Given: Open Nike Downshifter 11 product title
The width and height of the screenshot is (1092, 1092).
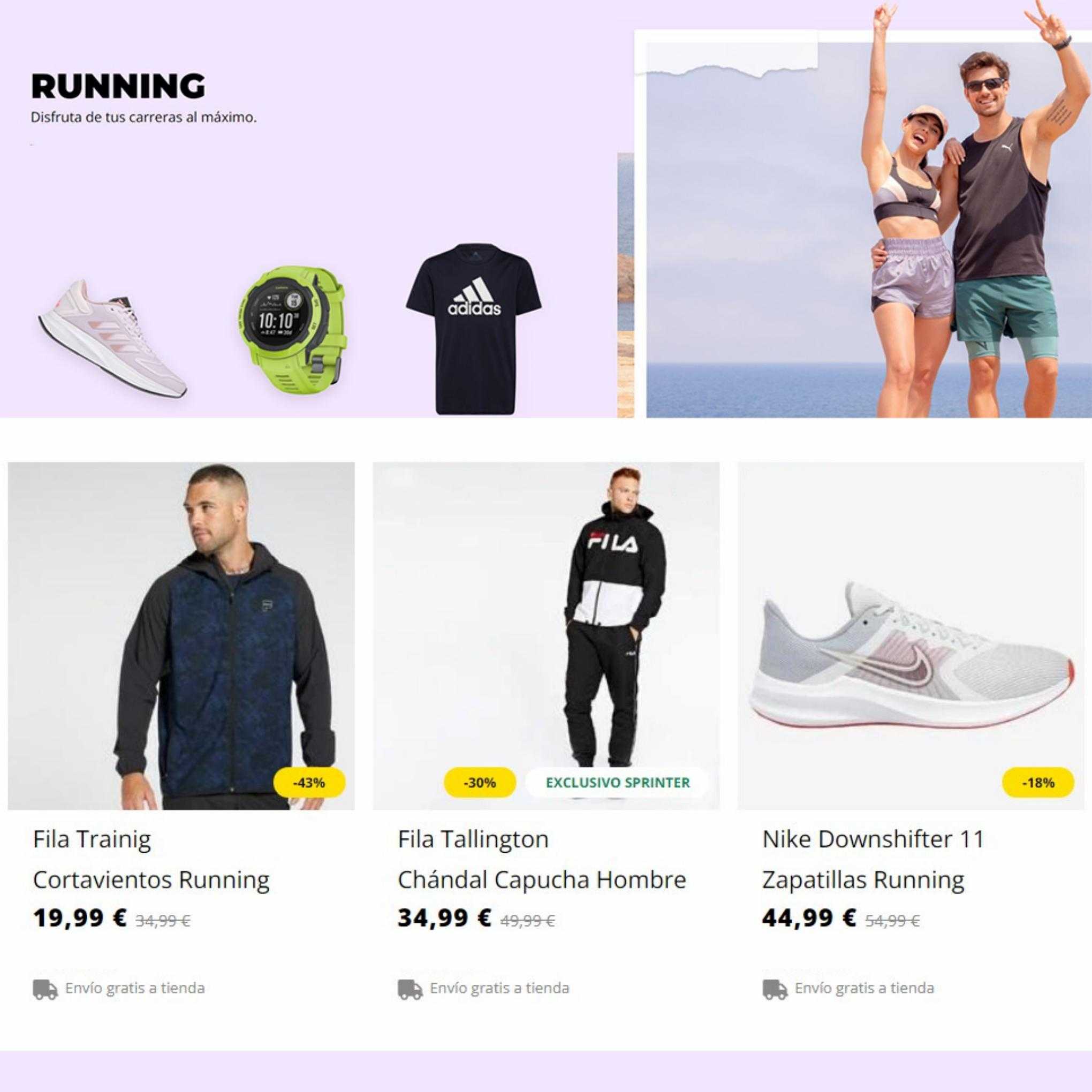Looking at the screenshot, I should tap(873, 839).
